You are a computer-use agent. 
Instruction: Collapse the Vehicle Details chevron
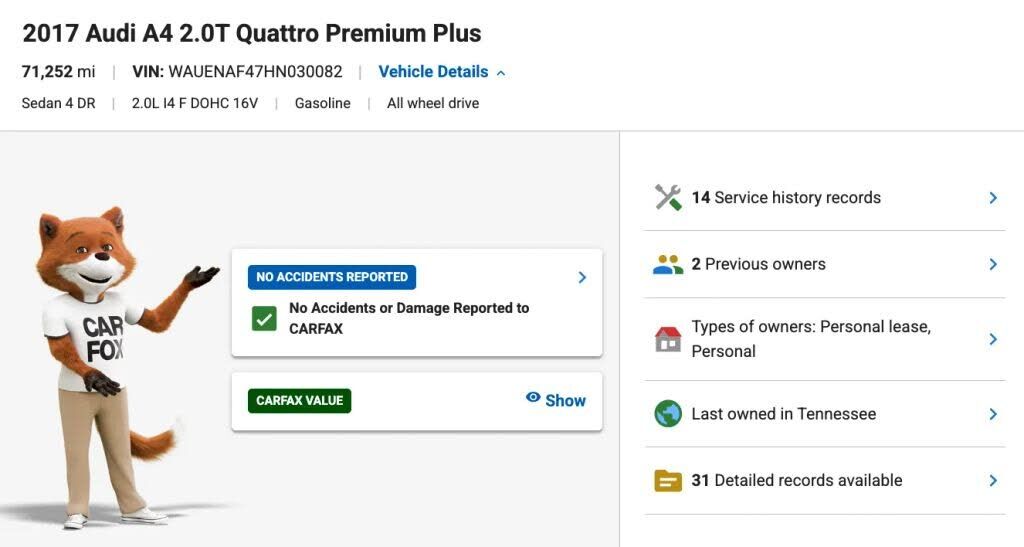tap(501, 73)
